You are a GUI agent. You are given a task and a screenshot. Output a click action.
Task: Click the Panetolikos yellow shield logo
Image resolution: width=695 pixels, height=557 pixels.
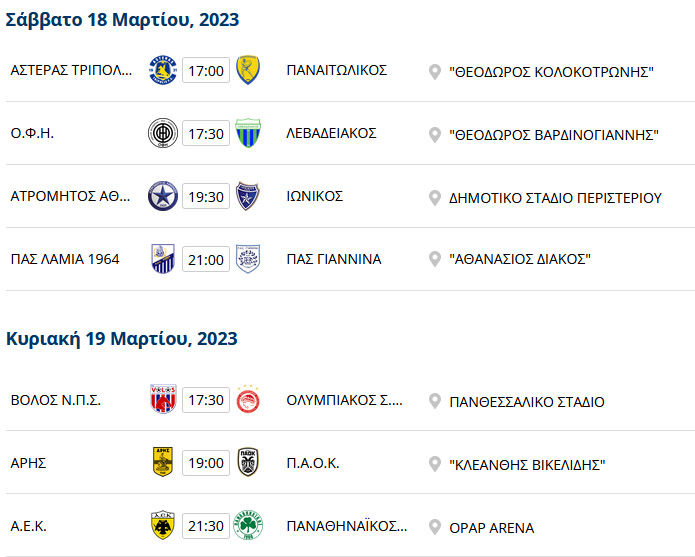click(x=248, y=70)
